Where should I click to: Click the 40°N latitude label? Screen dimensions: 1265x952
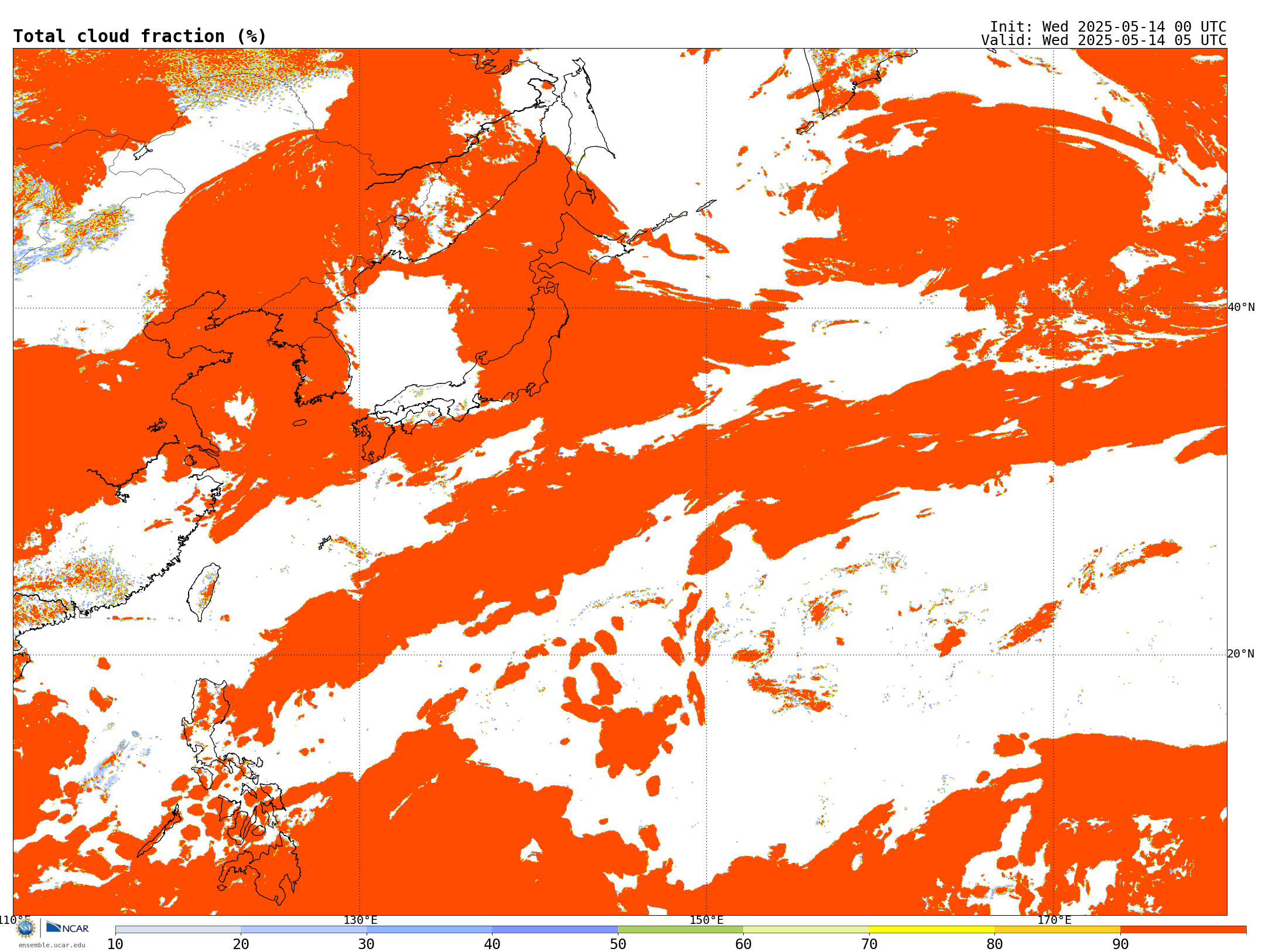[x=1241, y=307]
